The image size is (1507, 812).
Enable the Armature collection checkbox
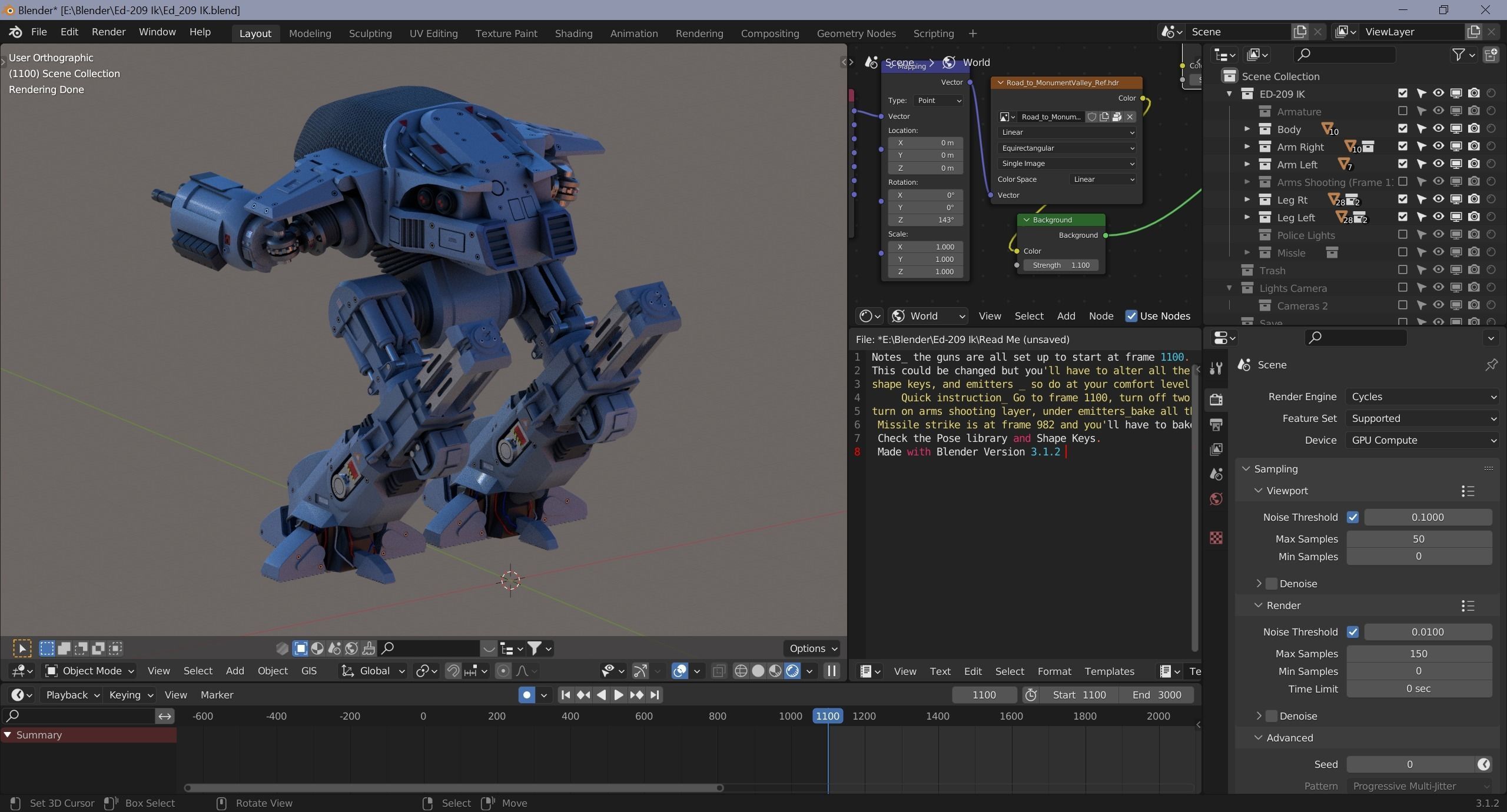[1403, 111]
